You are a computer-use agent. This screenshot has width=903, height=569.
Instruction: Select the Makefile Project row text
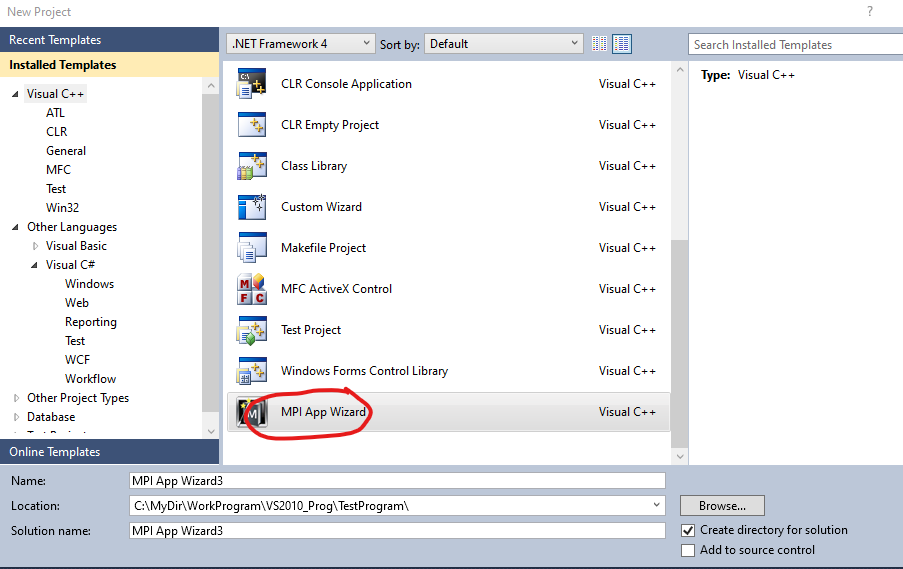(x=323, y=248)
